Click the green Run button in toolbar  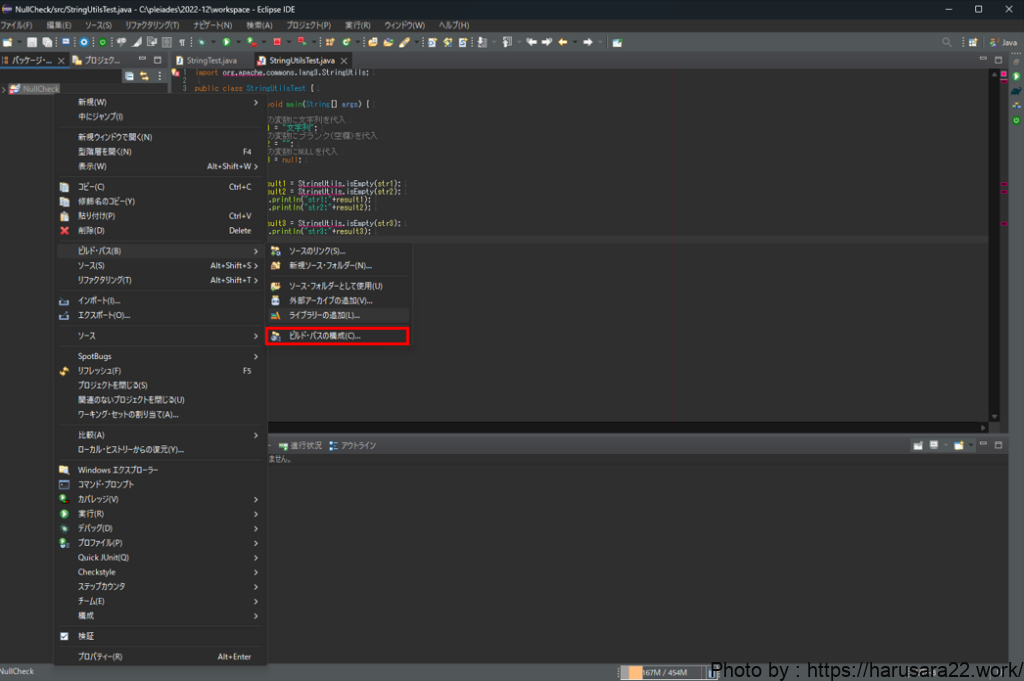pos(227,42)
